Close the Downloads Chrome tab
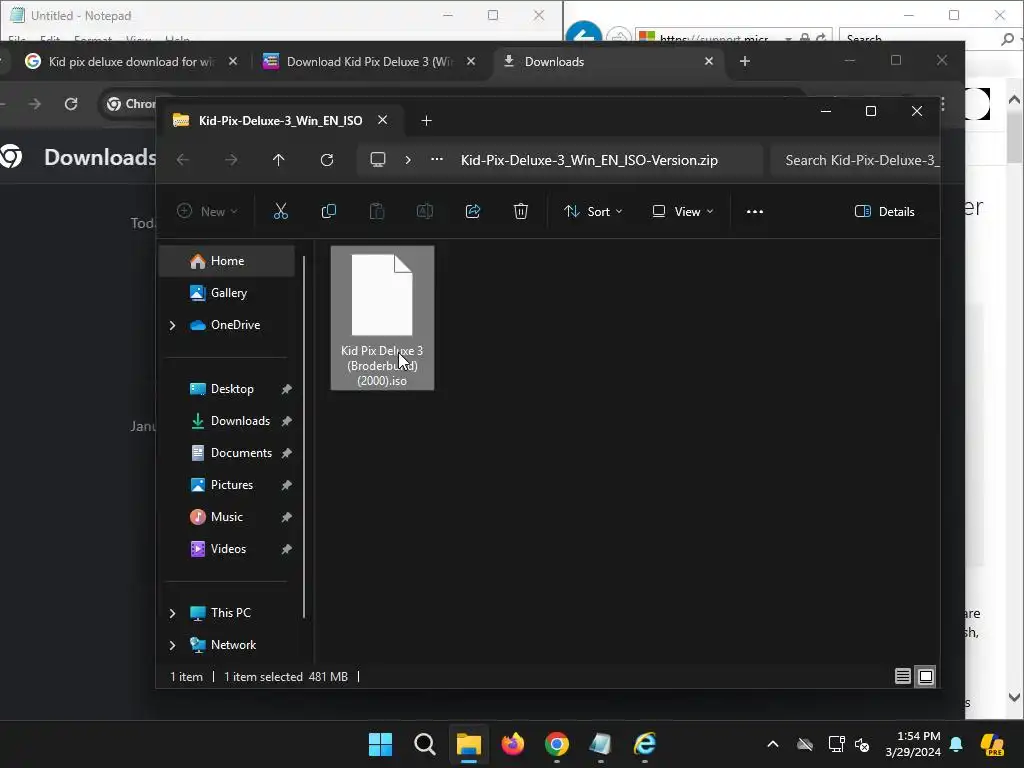 click(x=709, y=61)
